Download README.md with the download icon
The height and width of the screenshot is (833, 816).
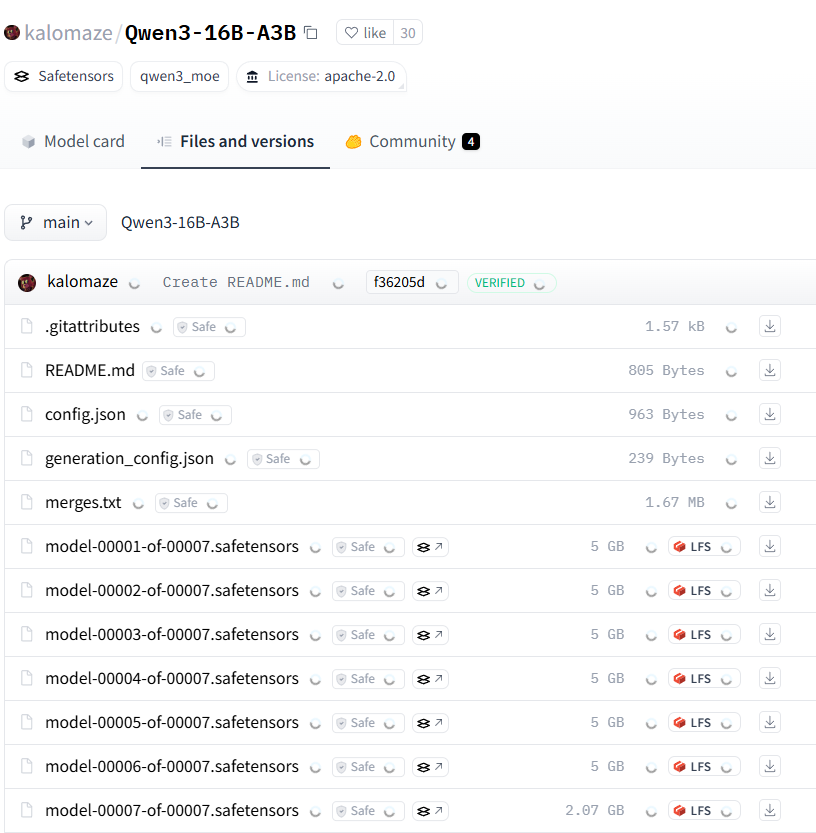coord(770,370)
